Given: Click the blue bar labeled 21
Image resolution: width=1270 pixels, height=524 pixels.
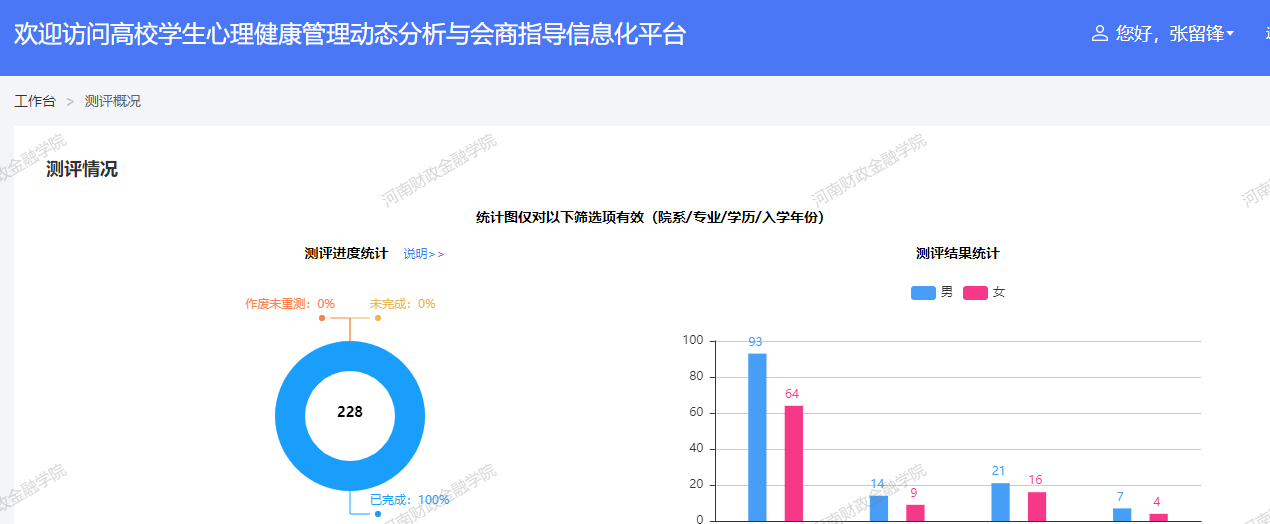Looking at the screenshot, I should point(1000,502).
